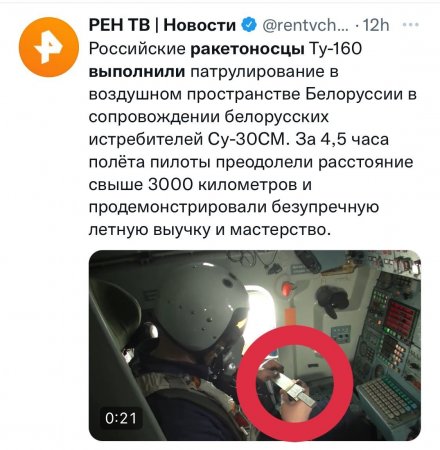Viewport: 440px width, 450px height.
Task: Open the РЕН ТВ | Новости account name
Action: [x=162, y=25]
